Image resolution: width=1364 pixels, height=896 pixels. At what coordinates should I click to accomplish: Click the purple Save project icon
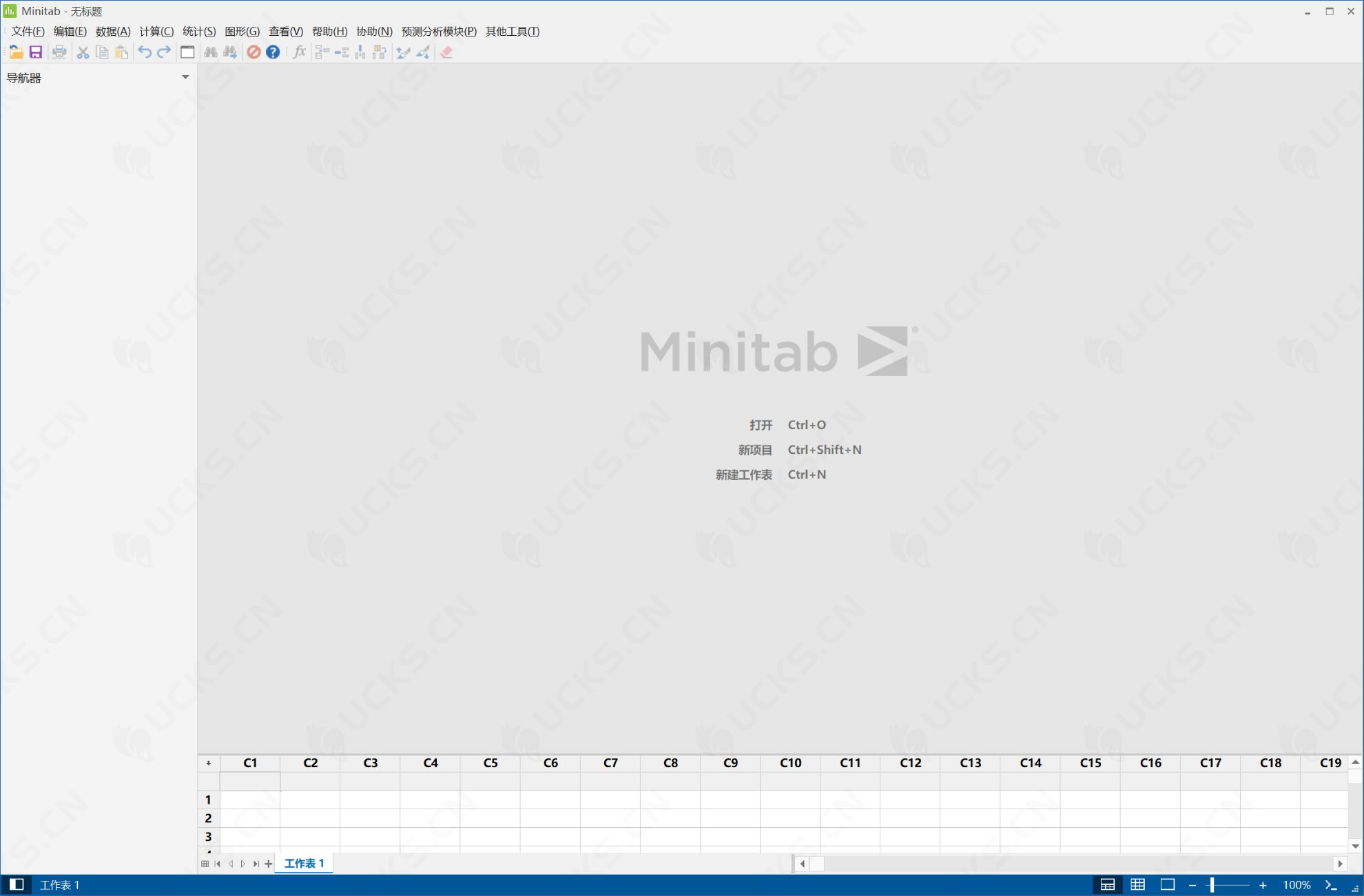[36, 52]
